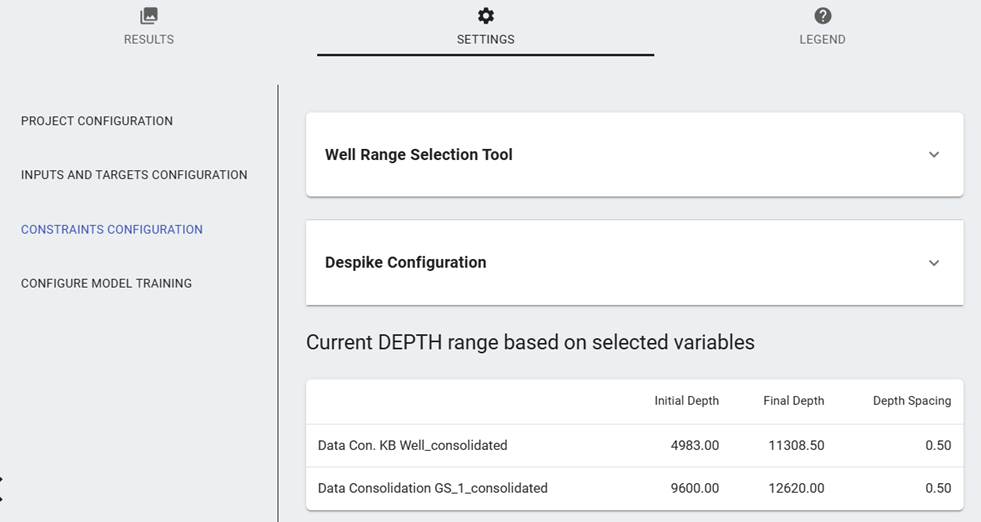
Task: Click the Initial Depth column header
Action: (687, 401)
